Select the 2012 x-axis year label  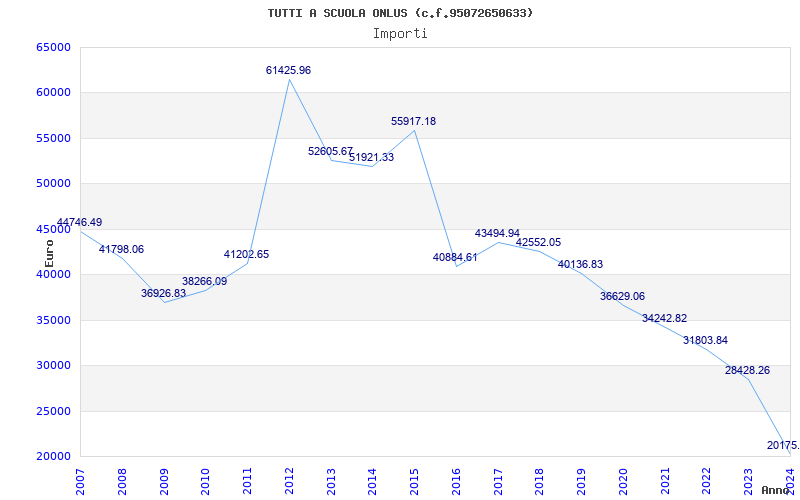pyautogui.click(x=289, y=482)
